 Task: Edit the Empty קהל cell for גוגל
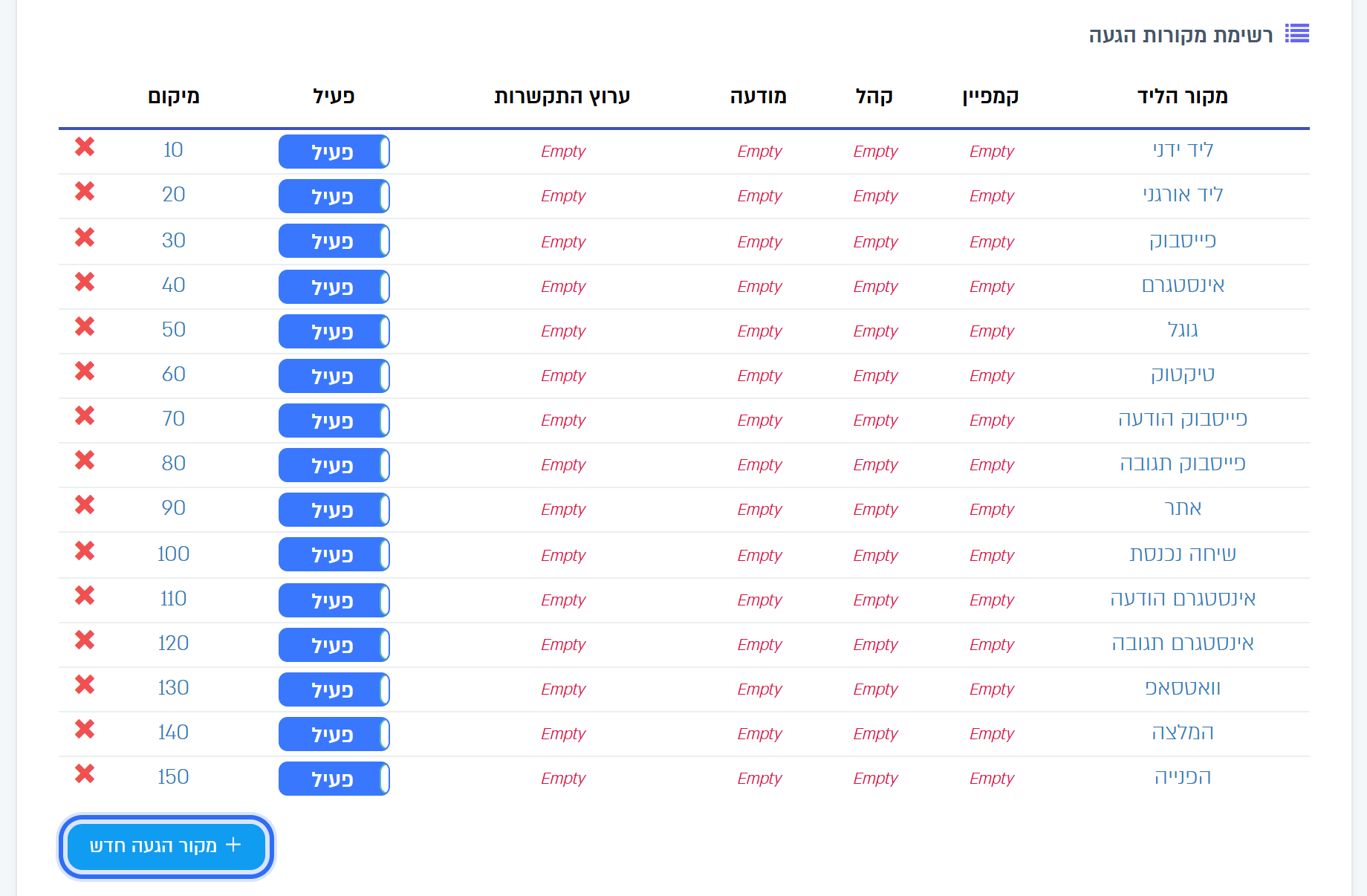[x=875, y=331]
